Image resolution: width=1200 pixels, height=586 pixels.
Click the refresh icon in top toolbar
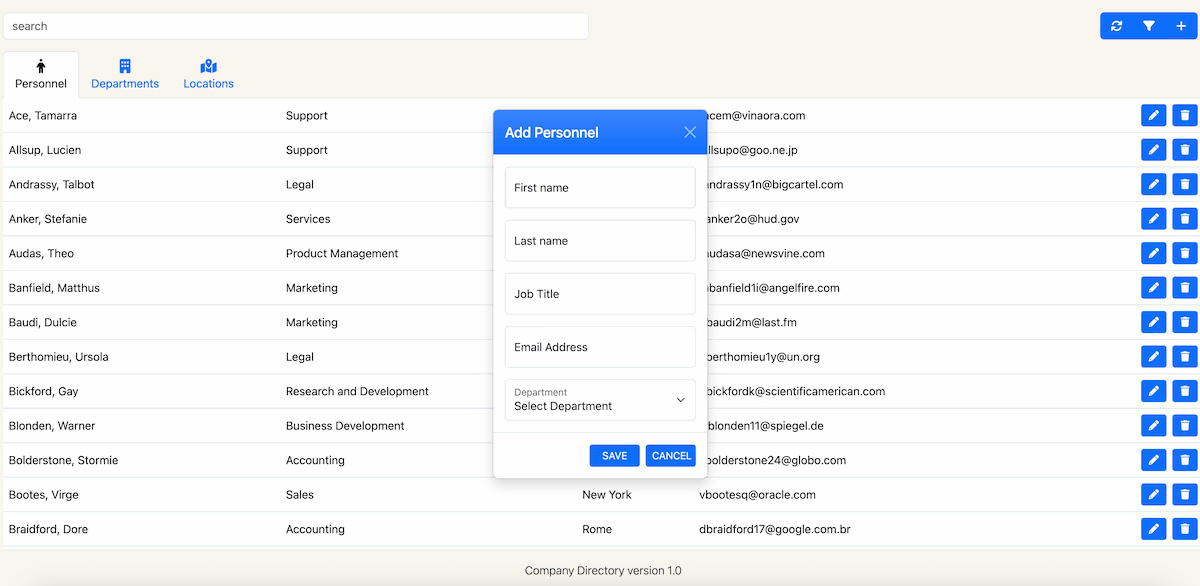click(x=1117, y=26)
